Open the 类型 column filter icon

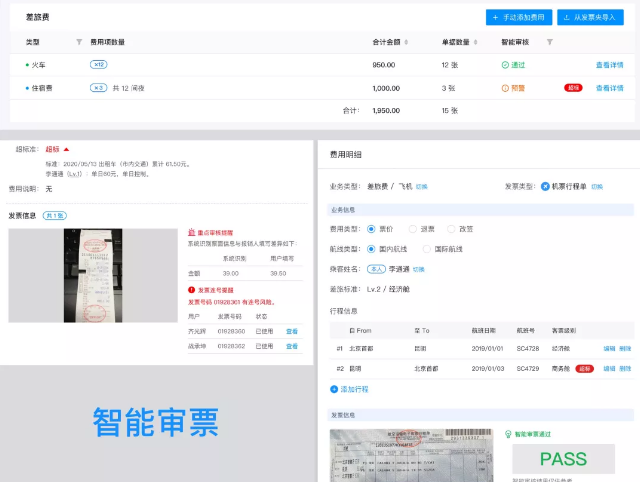pyautogui.click(x=79, y=42)
